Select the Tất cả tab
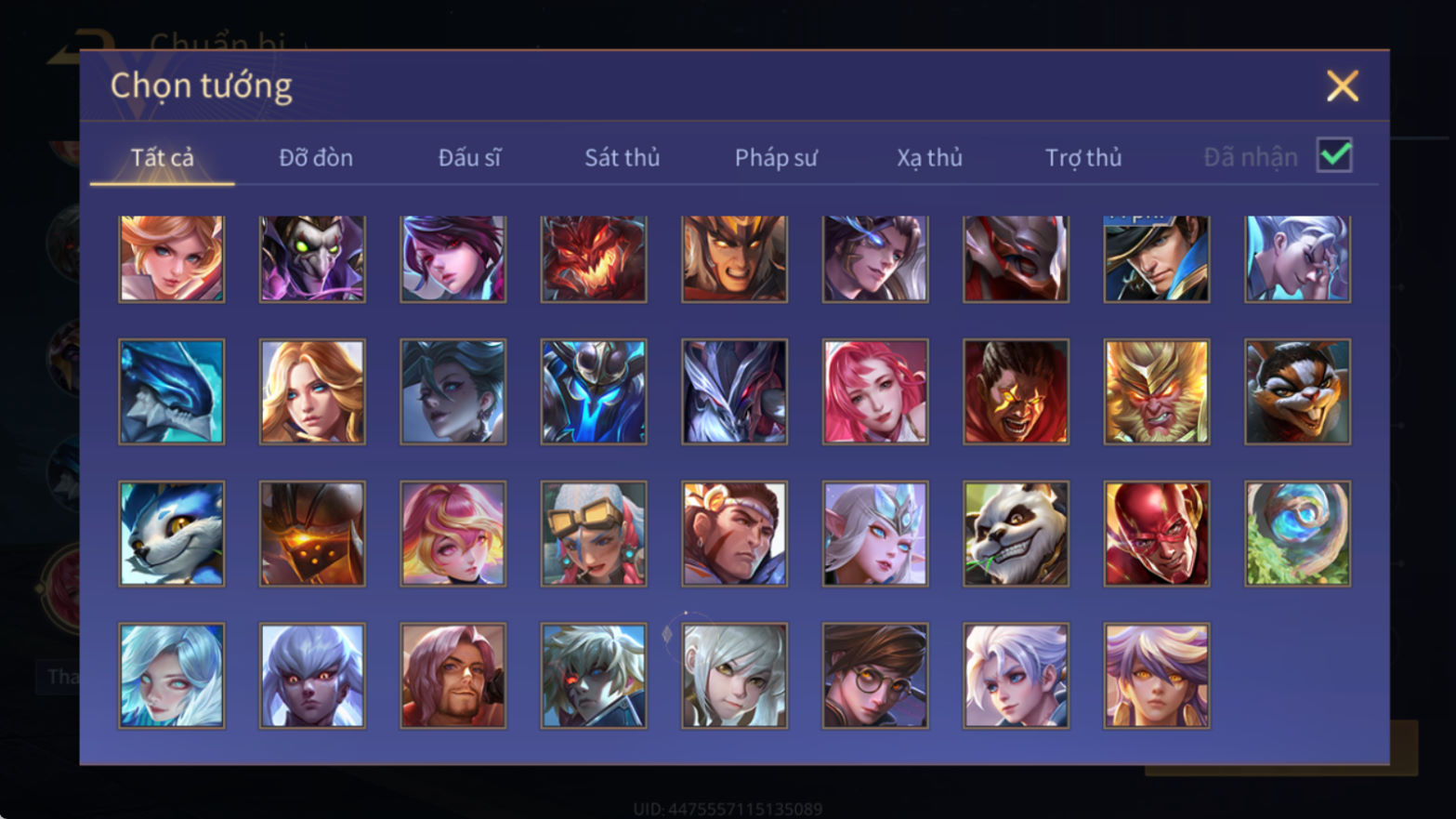 tap(163, 158)
